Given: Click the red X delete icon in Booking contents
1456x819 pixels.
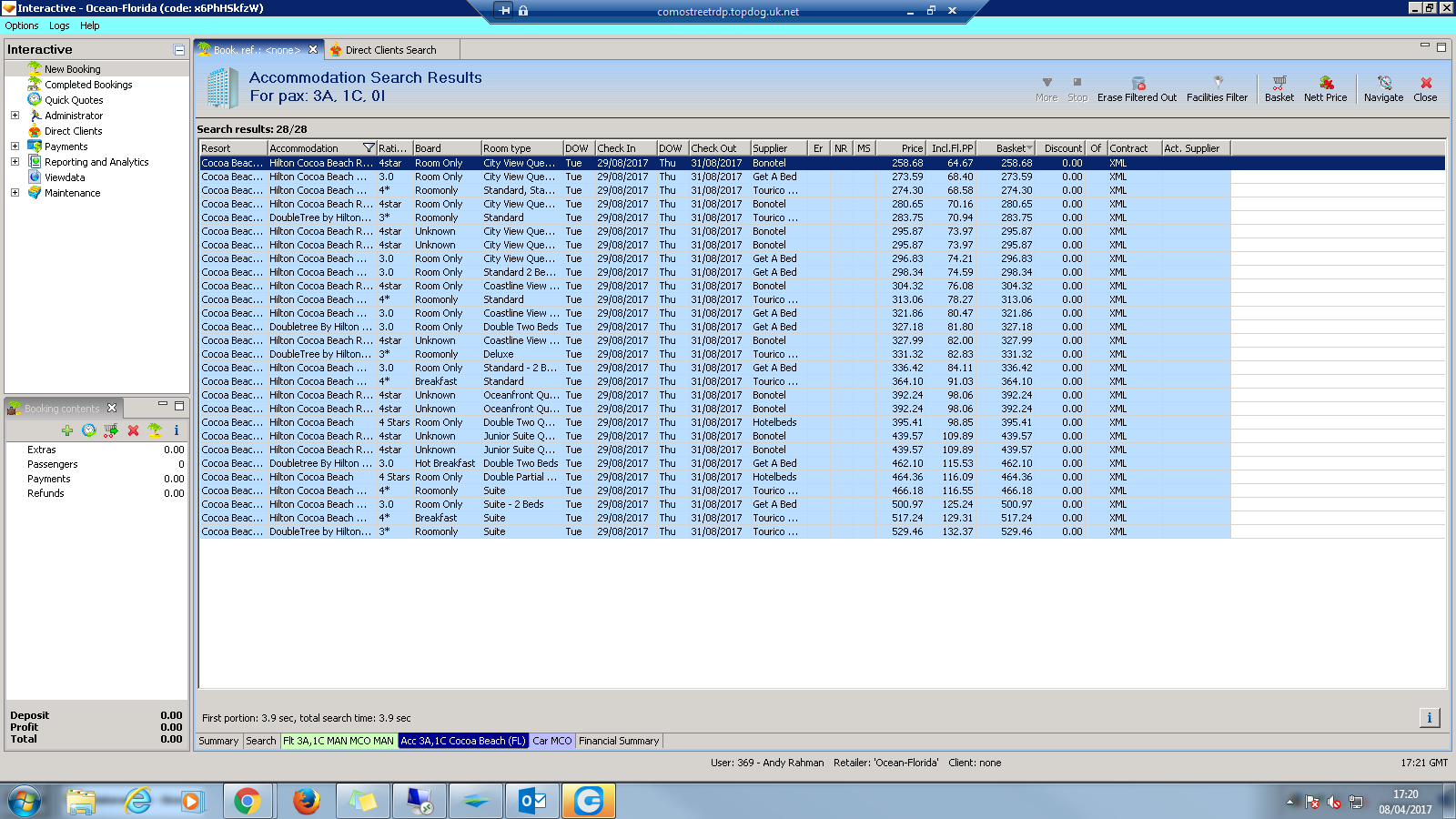Looking at the screenshot, I should [x=133, y=430].
